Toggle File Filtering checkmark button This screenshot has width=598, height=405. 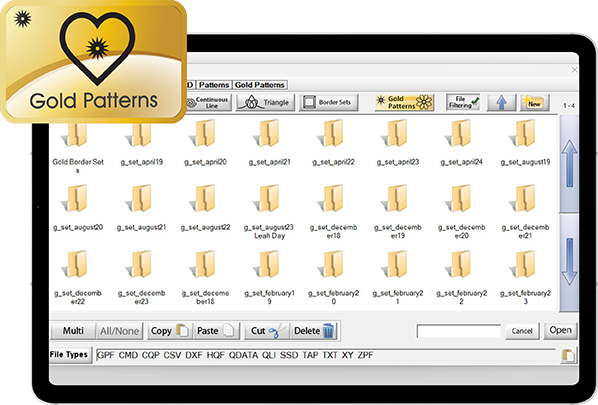tap(463, 102)
